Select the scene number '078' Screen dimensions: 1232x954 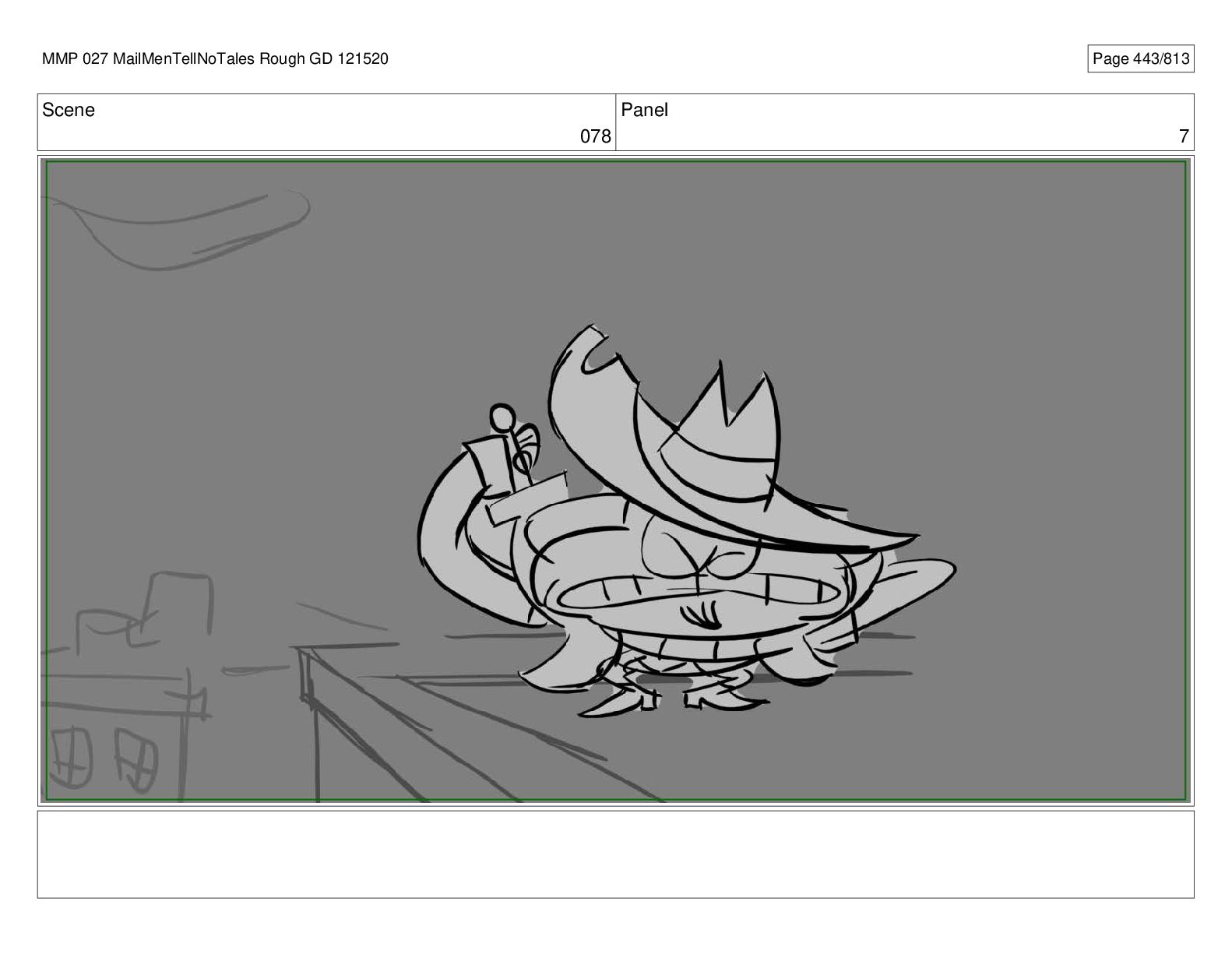coord(596,136)
